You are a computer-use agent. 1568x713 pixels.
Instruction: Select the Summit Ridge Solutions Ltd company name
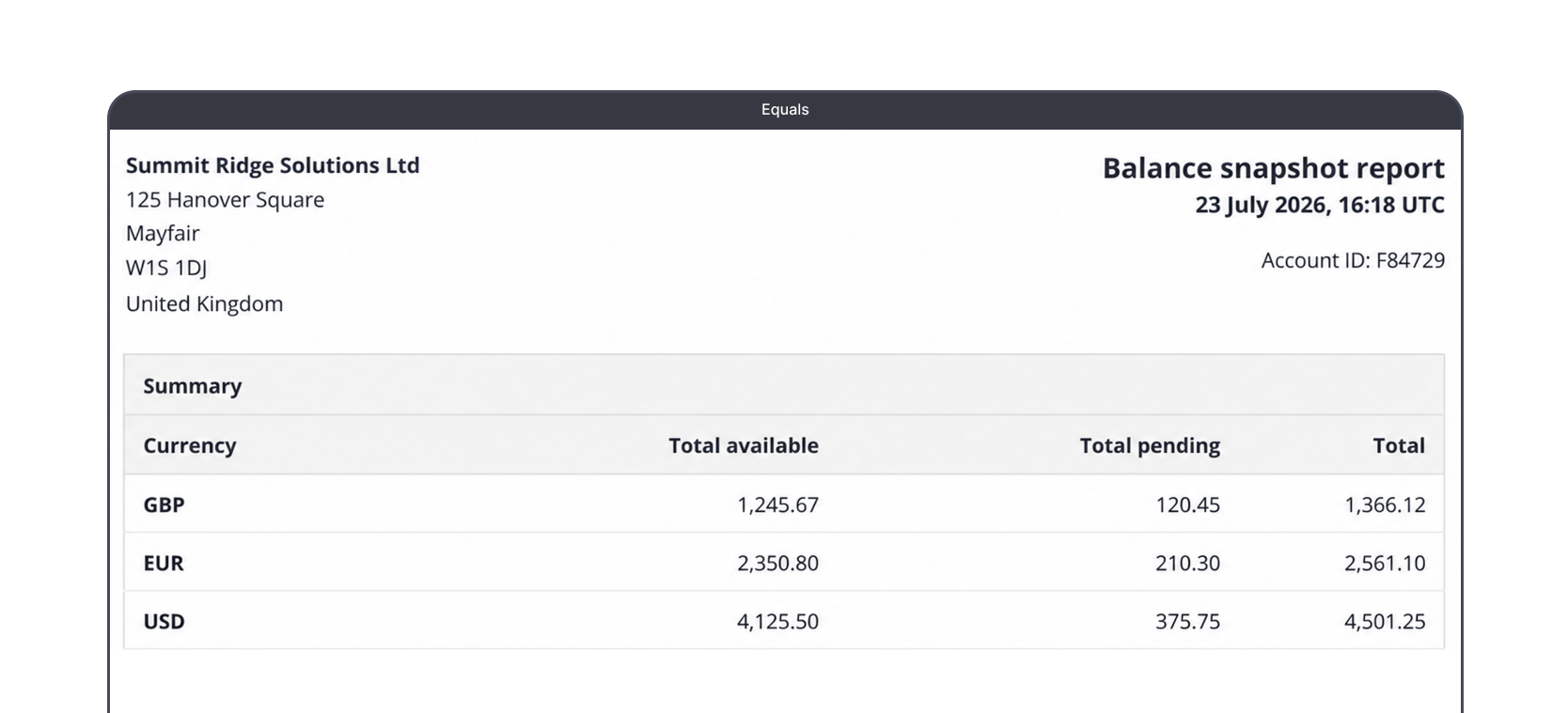(273, 165)
